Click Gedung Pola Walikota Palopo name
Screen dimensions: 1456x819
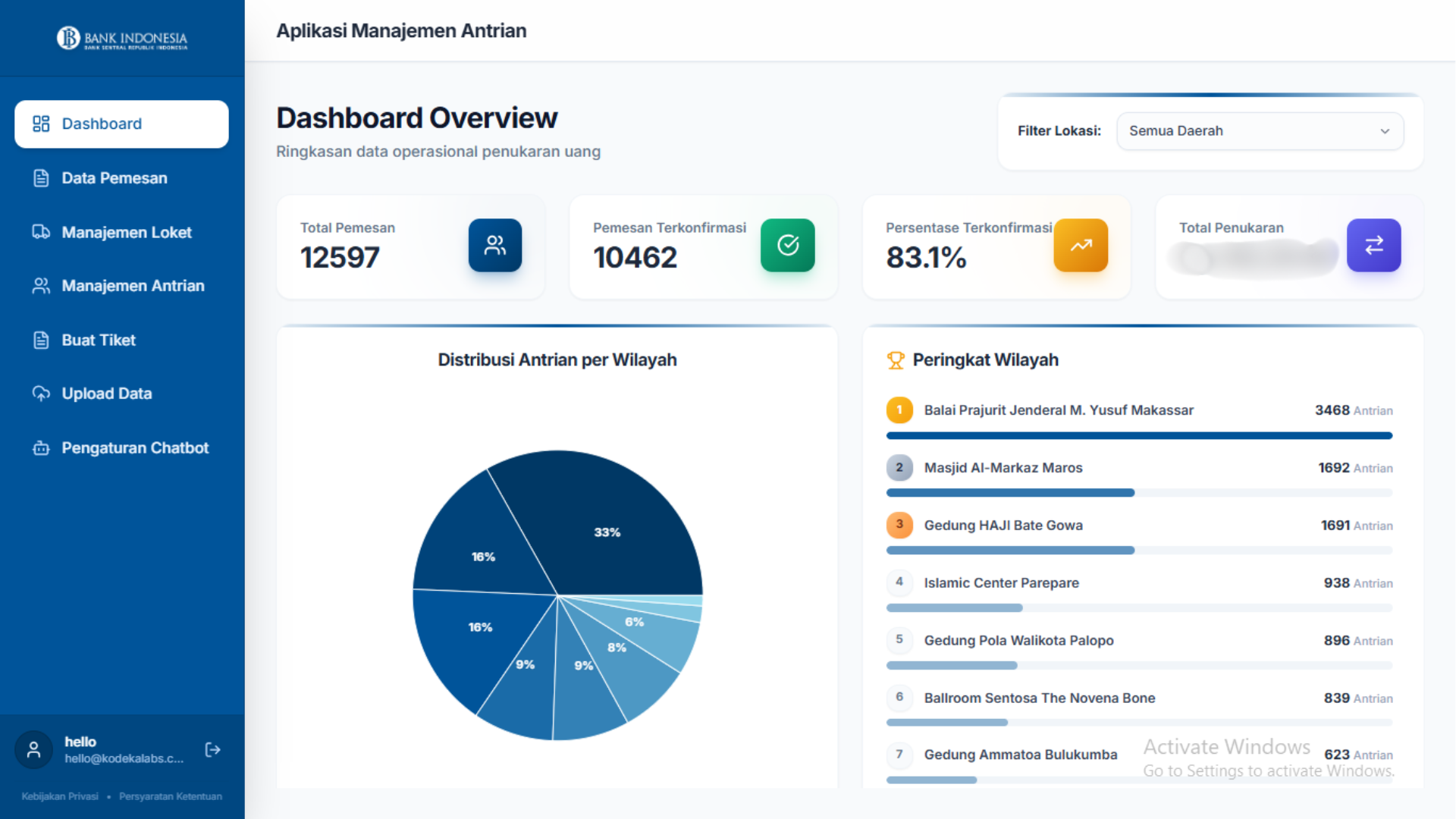pyautogui.click(x=1018, y=641)
